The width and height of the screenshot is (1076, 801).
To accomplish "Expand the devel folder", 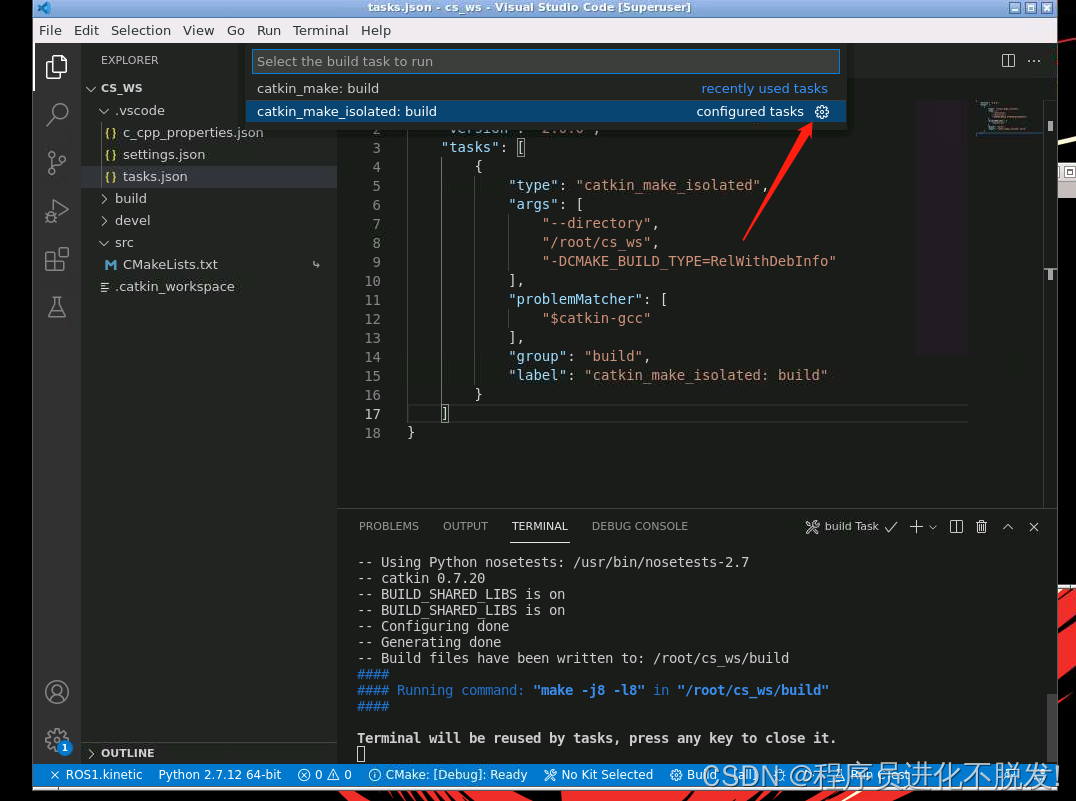I will click(x=104, y=220).
